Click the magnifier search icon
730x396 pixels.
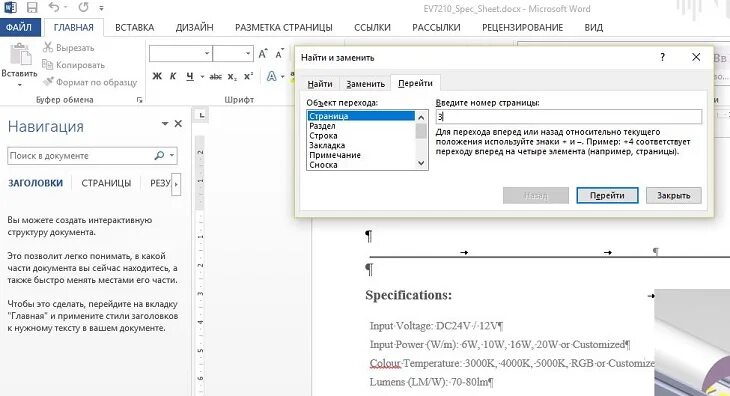click(159, 155)
